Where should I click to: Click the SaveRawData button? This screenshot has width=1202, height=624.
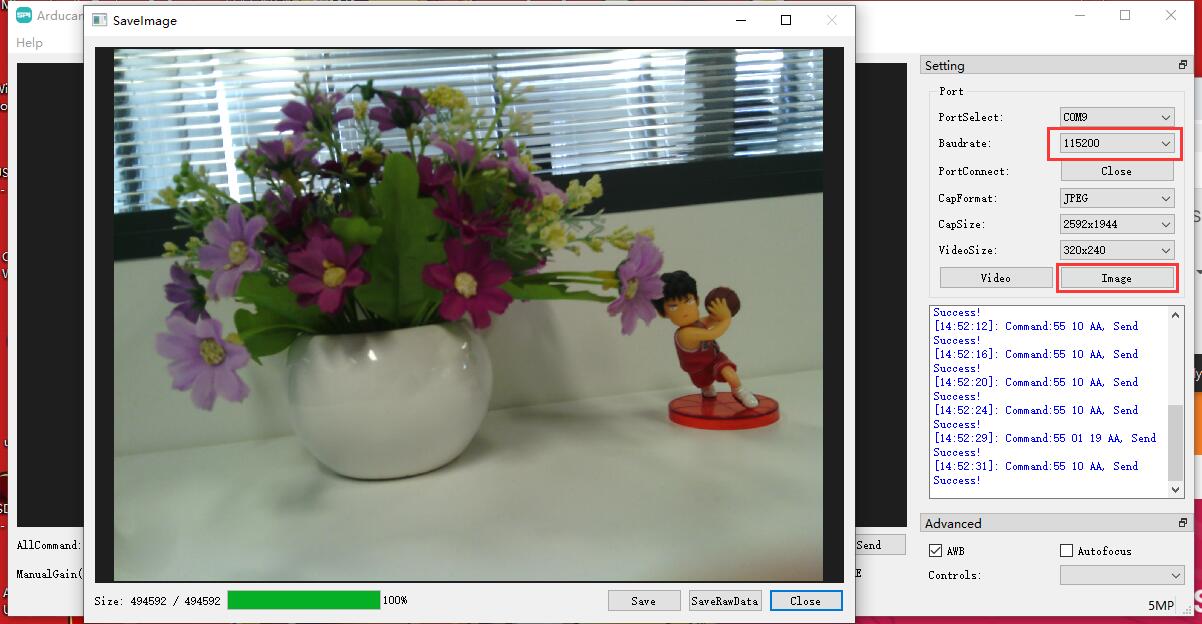point(725,601)
